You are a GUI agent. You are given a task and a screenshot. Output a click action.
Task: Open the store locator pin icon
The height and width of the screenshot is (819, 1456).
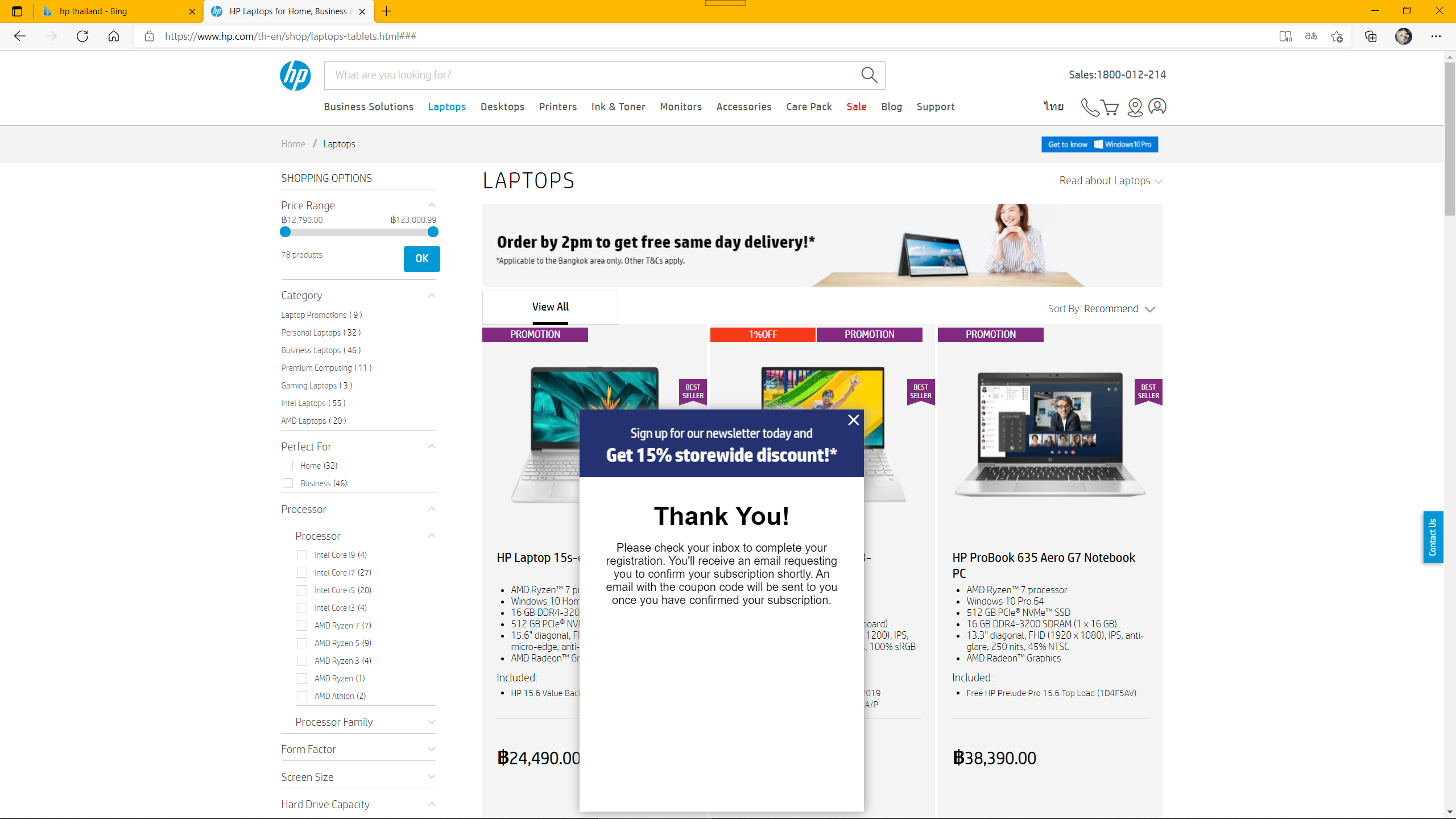click(1135, 107)
